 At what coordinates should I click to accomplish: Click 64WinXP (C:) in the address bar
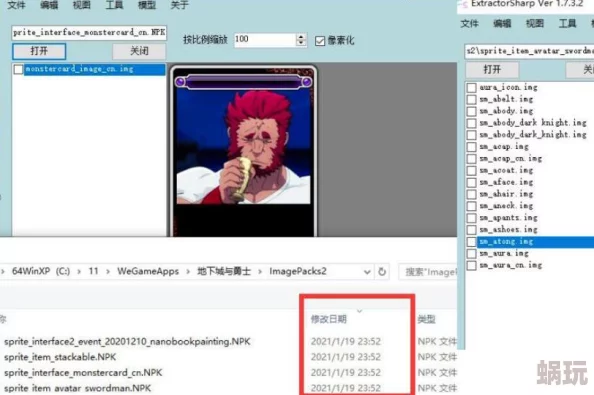[41, 271]
